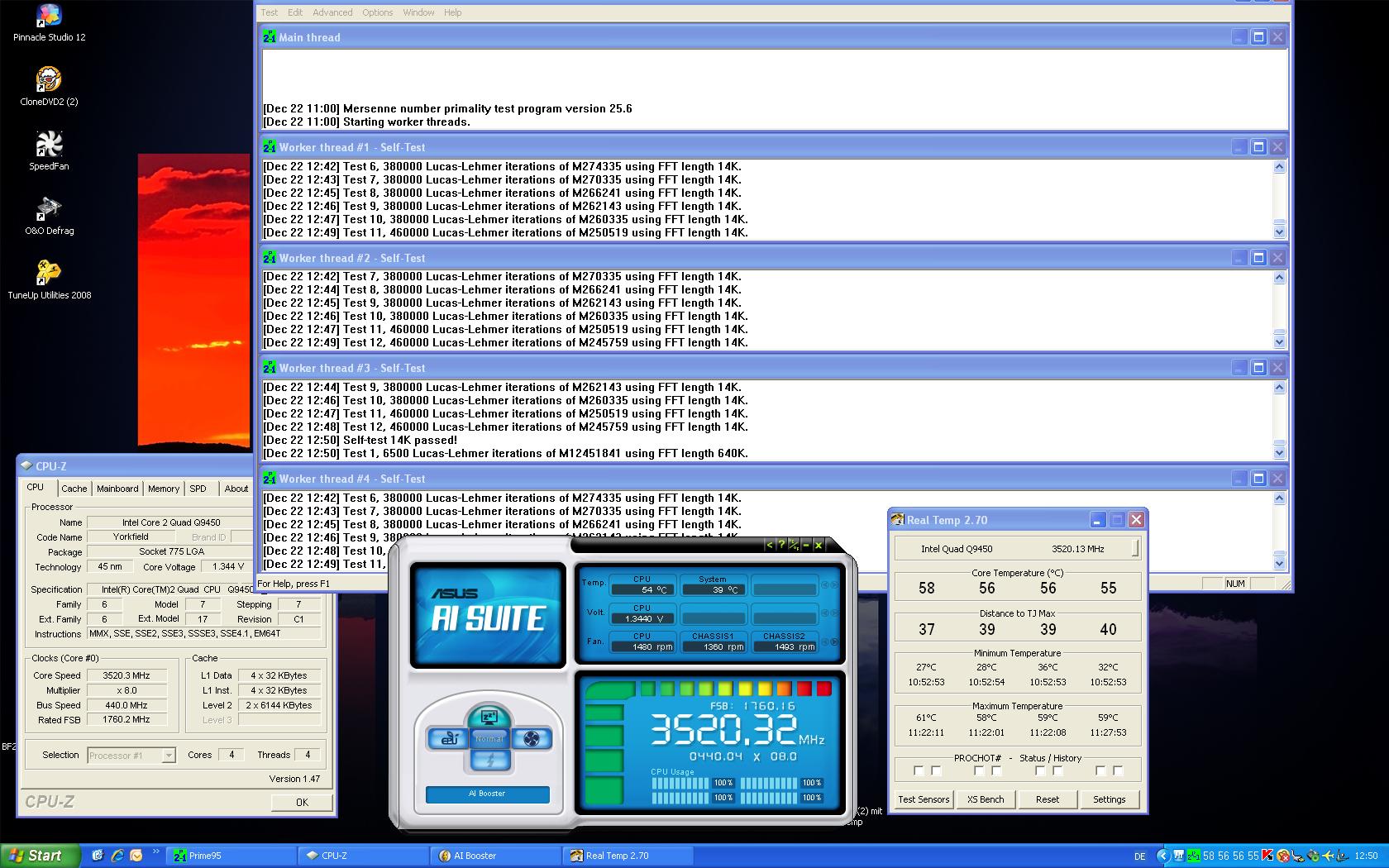Image resolution: width=1389 pixels, height=868 pixels.
Task: Click the small toggle beside 3520.13 MHz in Real Temp
Action: 1135,548
